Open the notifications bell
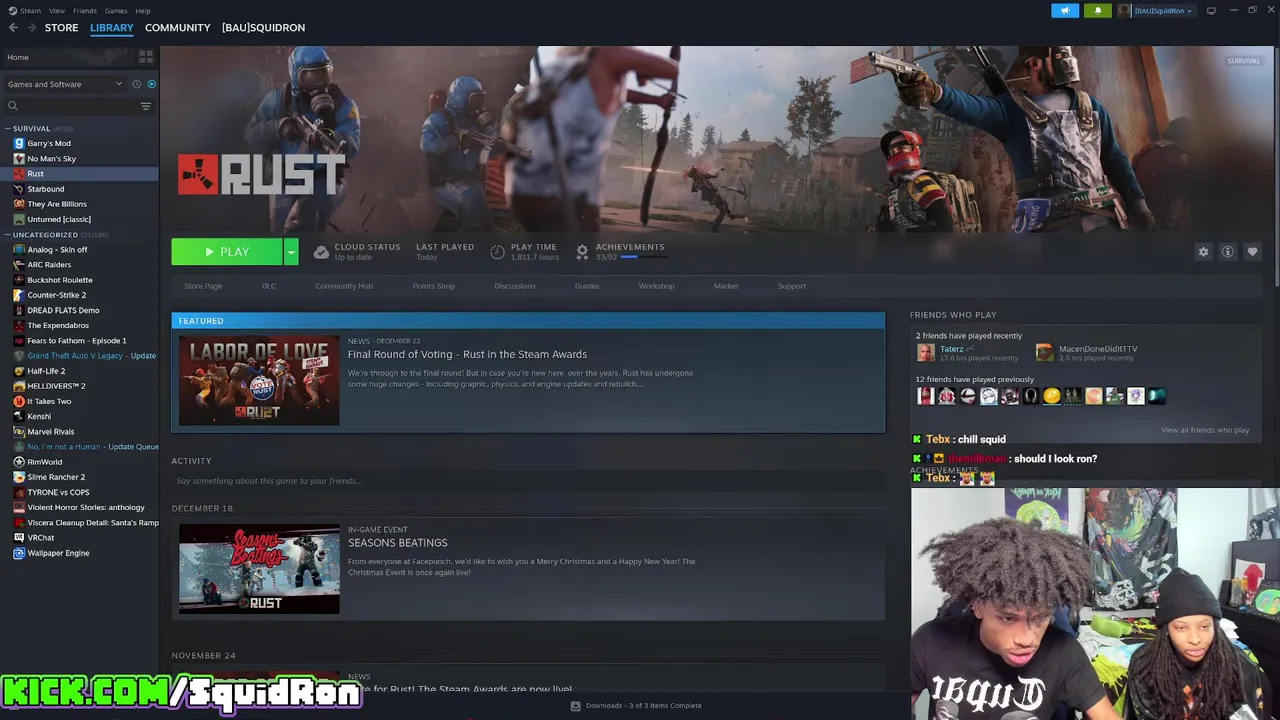 coord(1097,11)
